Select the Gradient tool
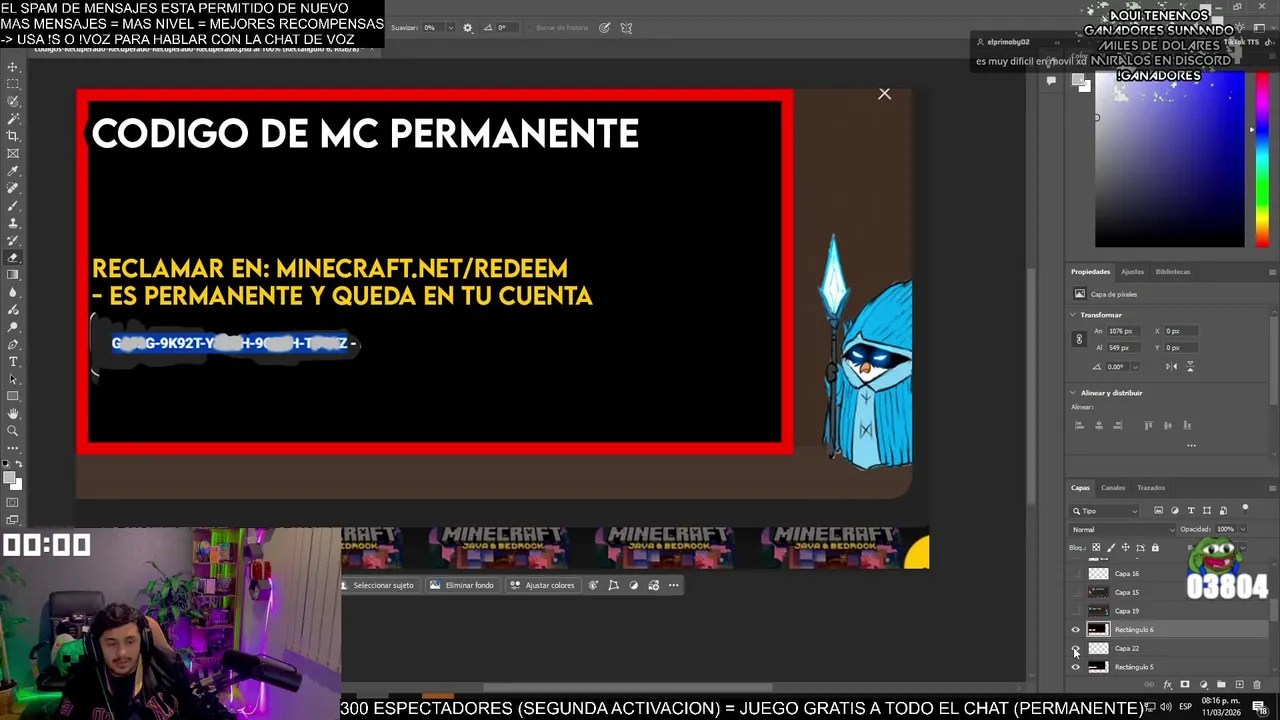The image size is (1280, 720). pyautogui.click(x=13, y=275)
